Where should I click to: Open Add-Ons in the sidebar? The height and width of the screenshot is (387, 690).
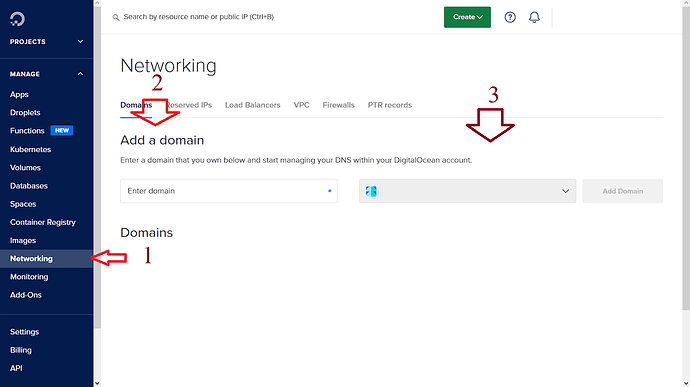(x=26, y=295)
